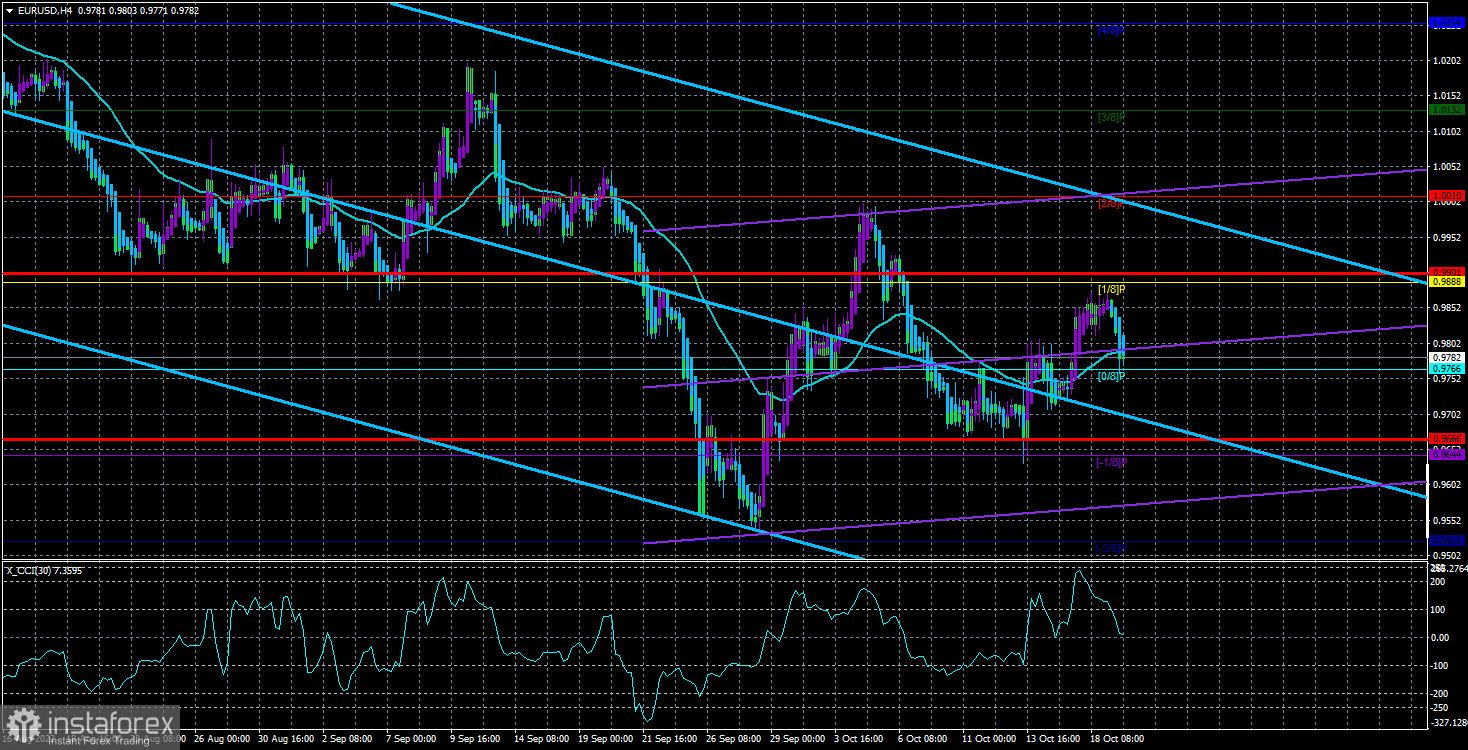
Task: Click the cyan [0/8]P Murray level label
Action: click(1112, 376)
